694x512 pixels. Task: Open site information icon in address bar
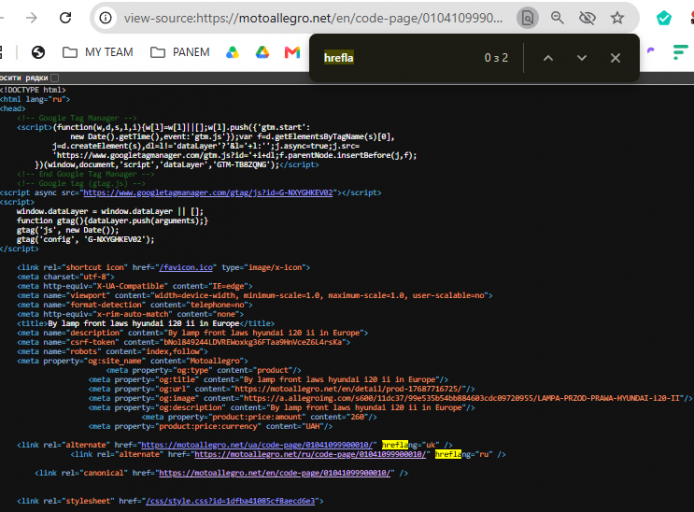(x=105, y=18)
